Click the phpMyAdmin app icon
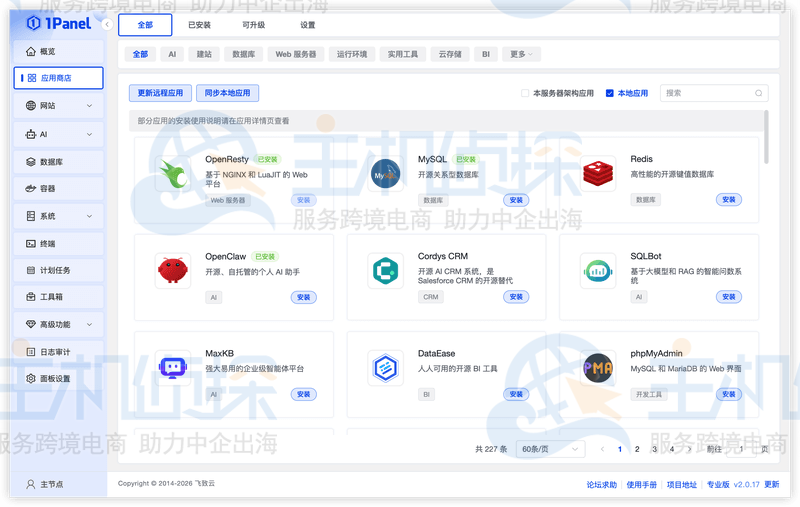 click(598, 368)
